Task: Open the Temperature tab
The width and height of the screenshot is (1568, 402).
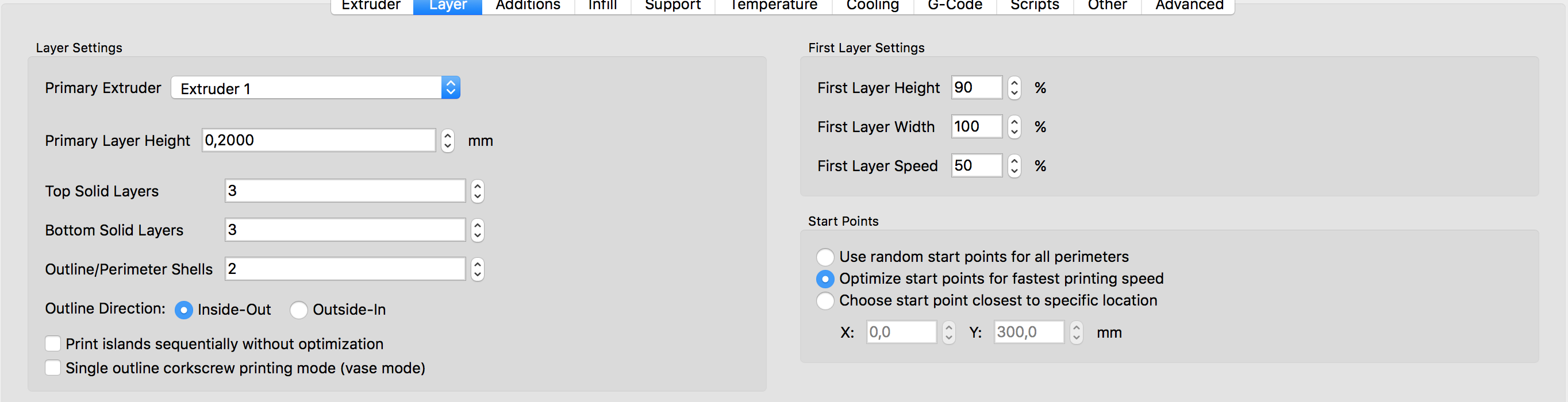Action: [x=773, y=6]
